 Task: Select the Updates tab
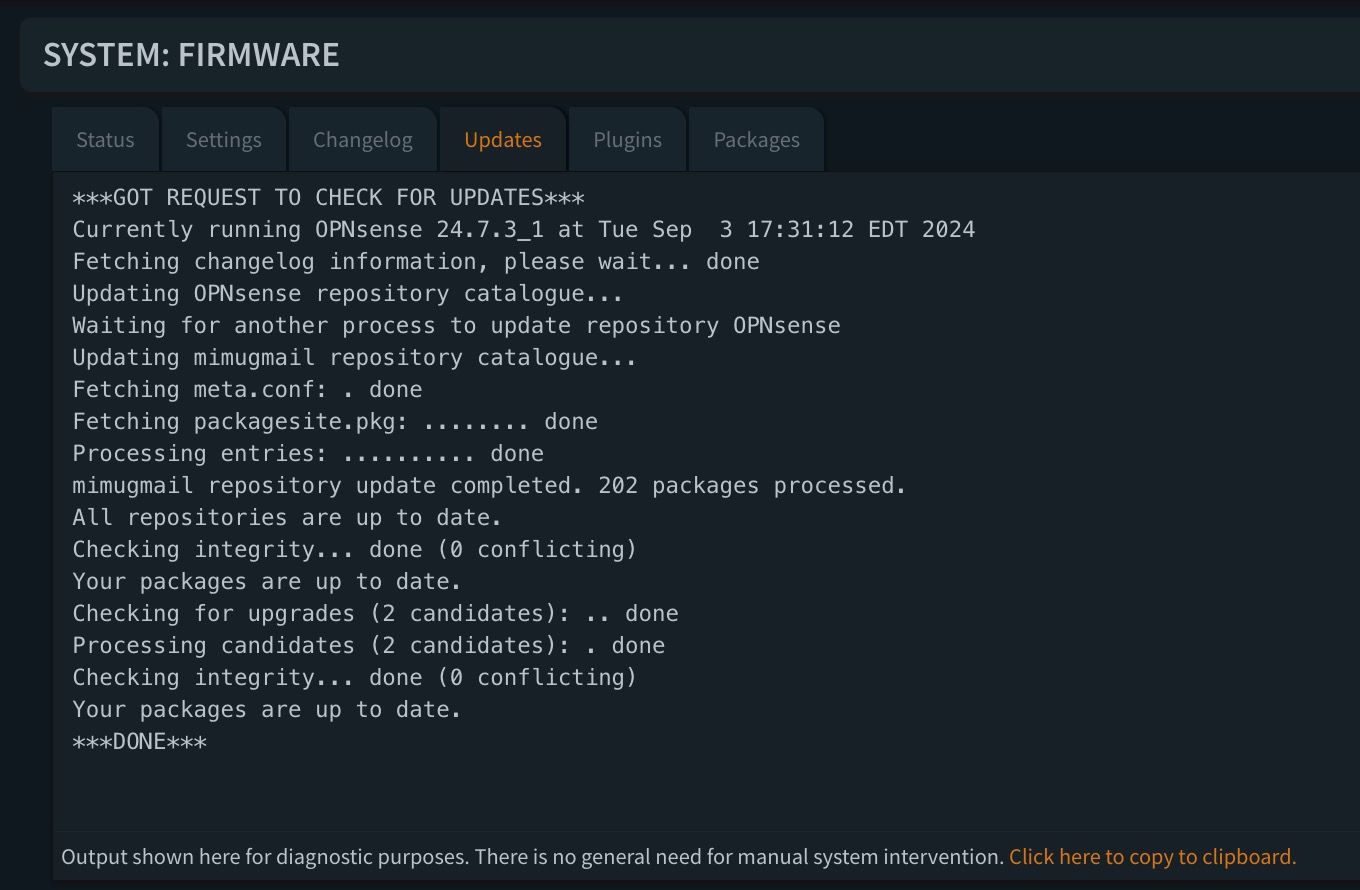point(503,140)
